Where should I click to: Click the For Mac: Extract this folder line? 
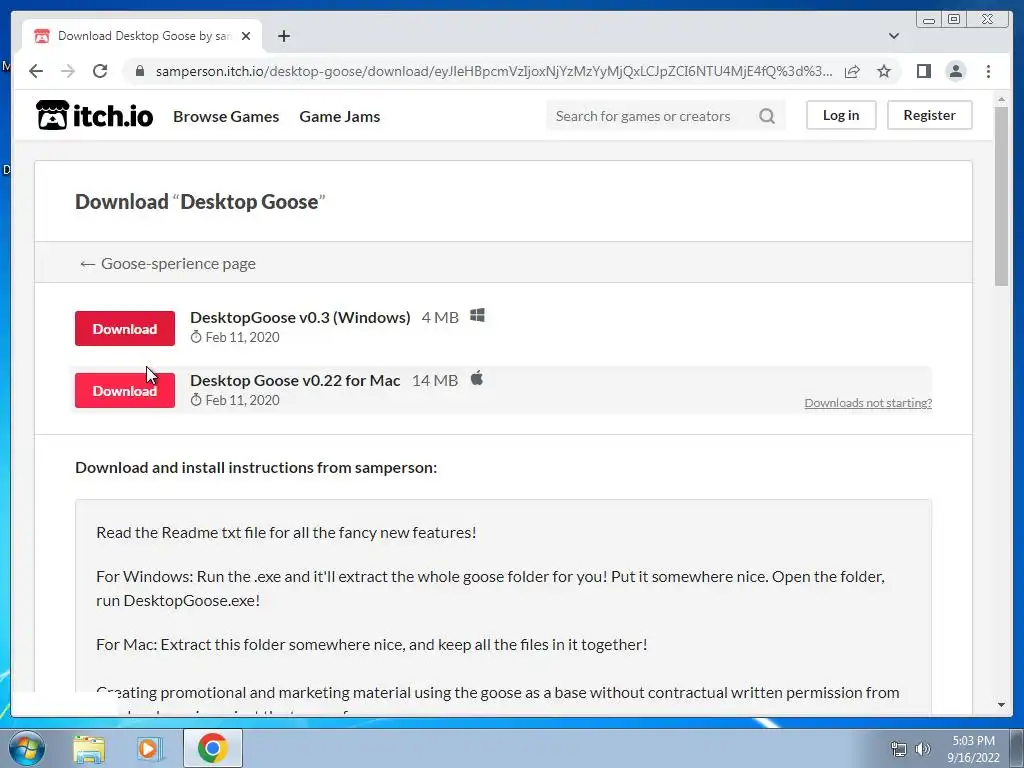pos(372,645)
